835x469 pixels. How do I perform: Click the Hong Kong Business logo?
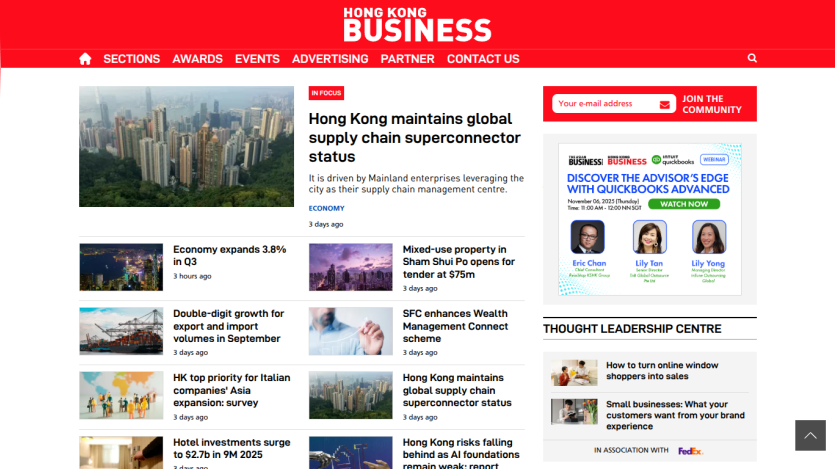[x=417, y=24]
